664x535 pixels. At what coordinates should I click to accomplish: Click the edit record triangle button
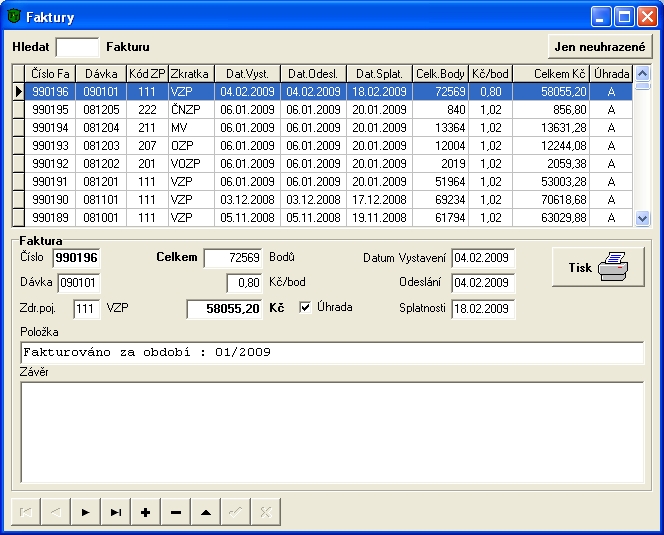[206, 512]
